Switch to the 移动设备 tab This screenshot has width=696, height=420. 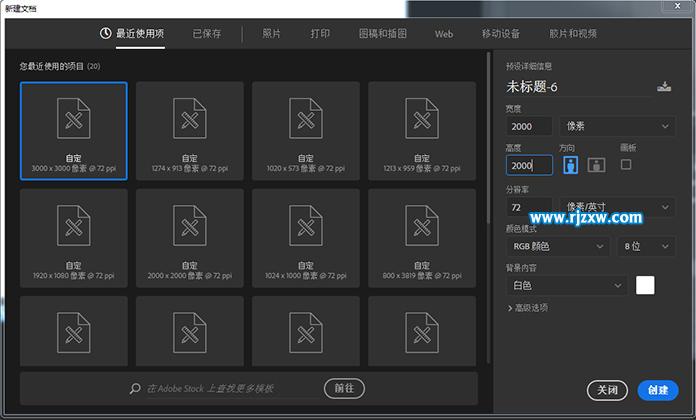501,33
